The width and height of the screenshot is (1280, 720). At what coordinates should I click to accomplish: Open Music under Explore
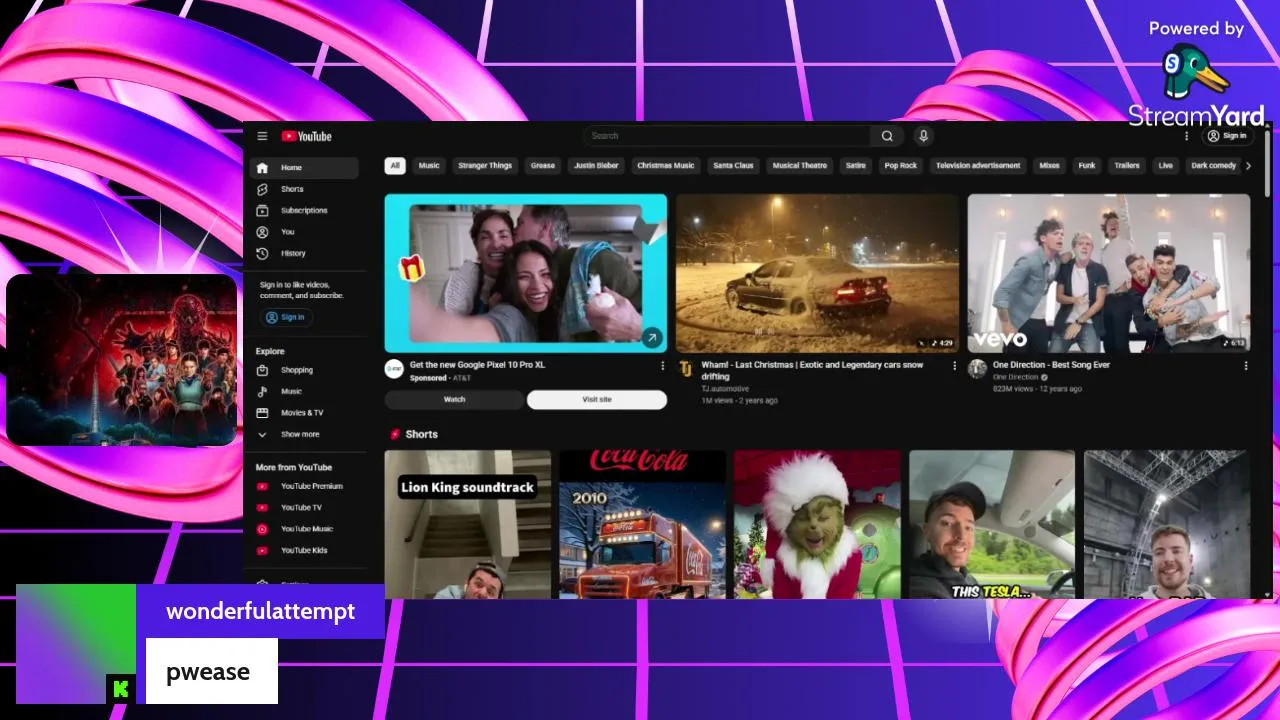[x=304, y=391]
